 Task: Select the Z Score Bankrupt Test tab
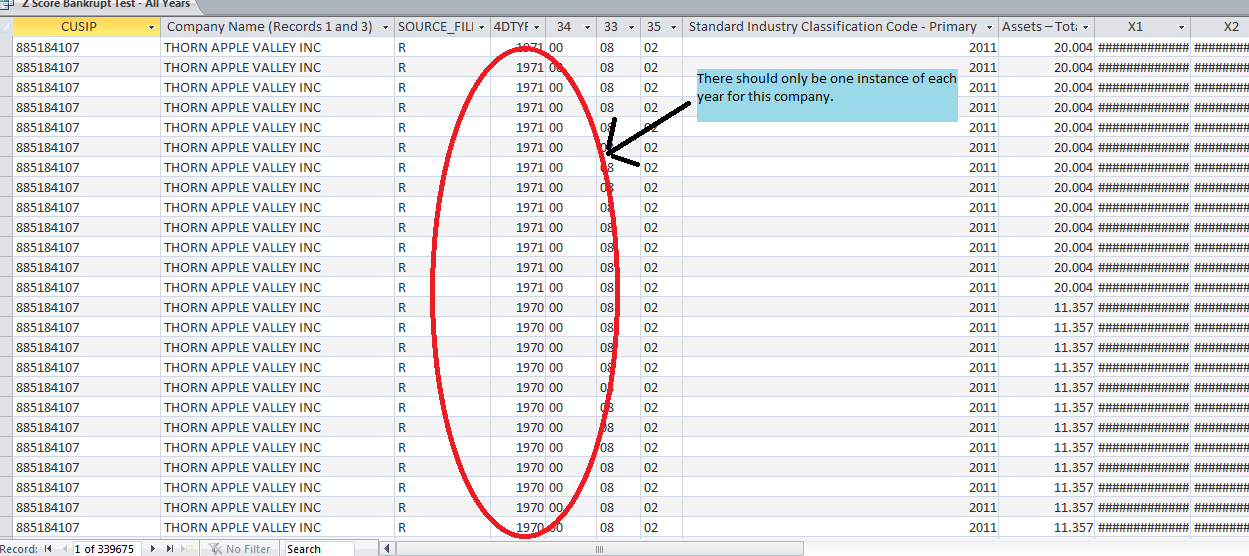tap(105, 5)
